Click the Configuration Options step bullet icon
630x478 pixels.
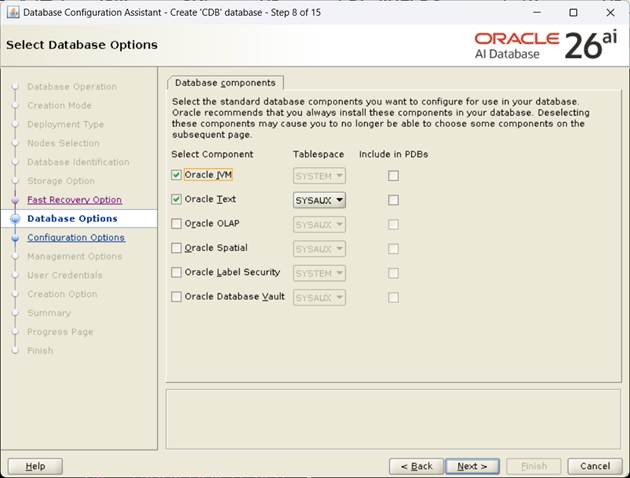pos(15,237)
